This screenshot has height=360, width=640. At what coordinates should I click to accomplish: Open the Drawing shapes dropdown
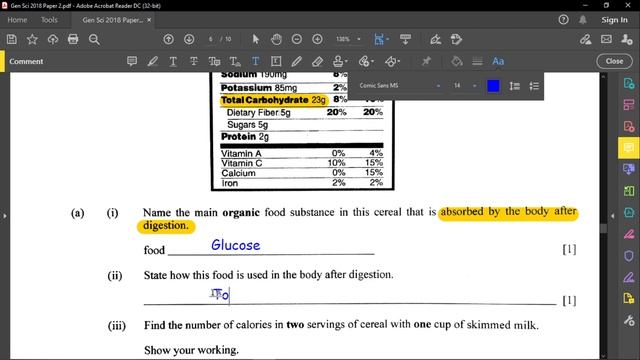click(392, 61)
